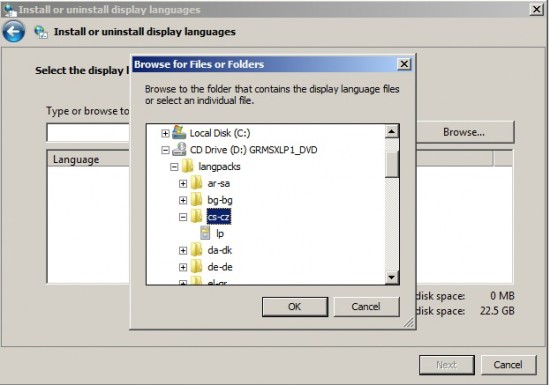This screenshot has height=385, width=550.
Task: Click the bg-bg folder icon
Action: 197,200
